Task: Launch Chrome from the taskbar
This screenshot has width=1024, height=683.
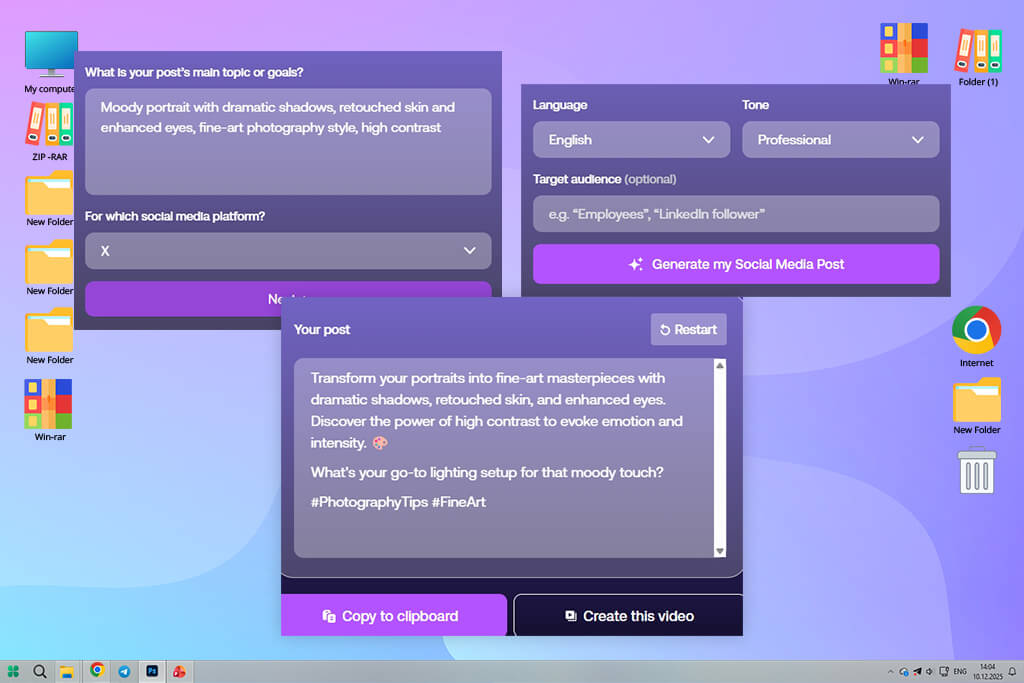Action: tap(97, 671)
